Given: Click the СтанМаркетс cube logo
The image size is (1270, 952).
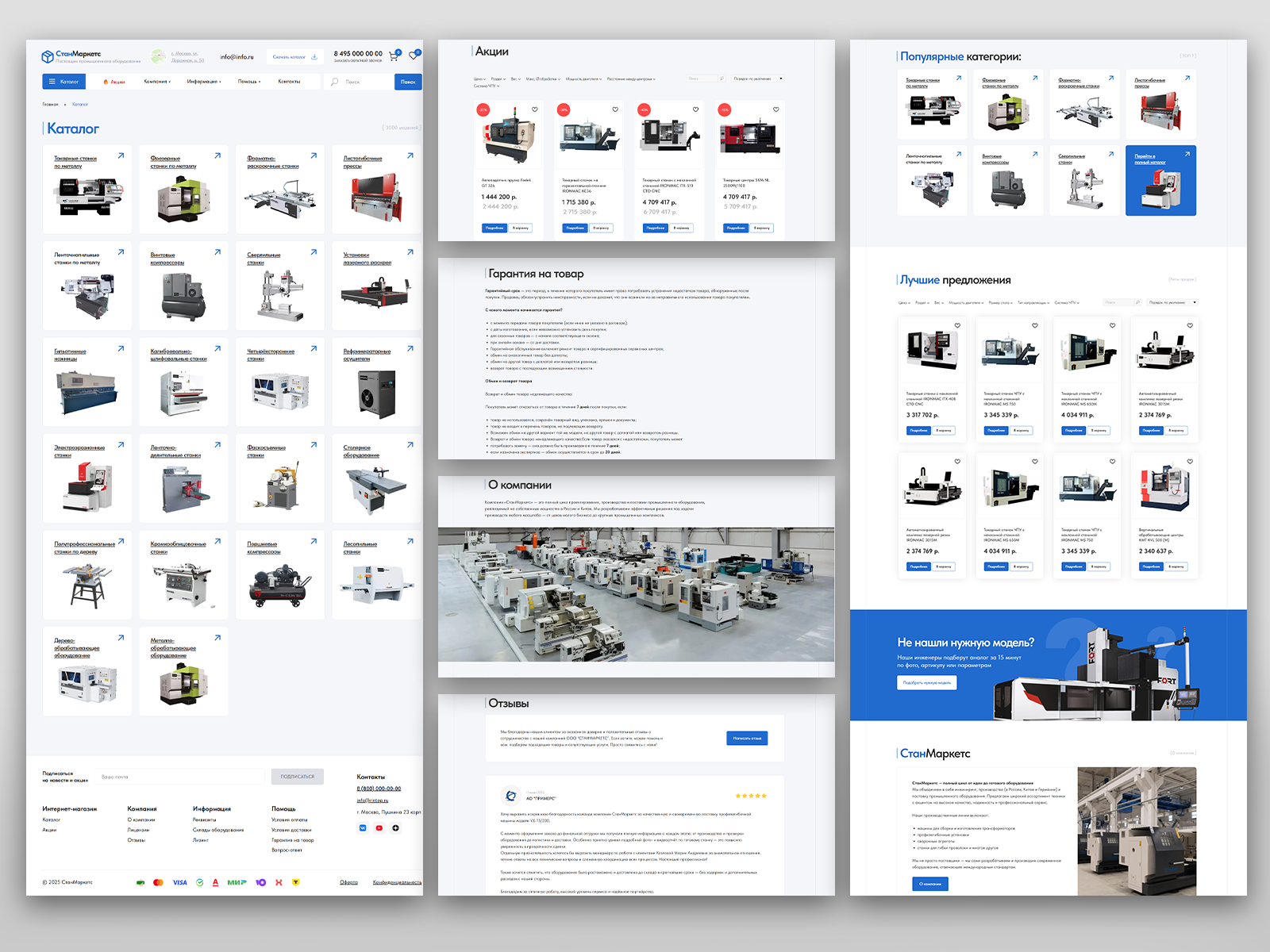Looking at the screenshot, I should (x=48, y=56).
